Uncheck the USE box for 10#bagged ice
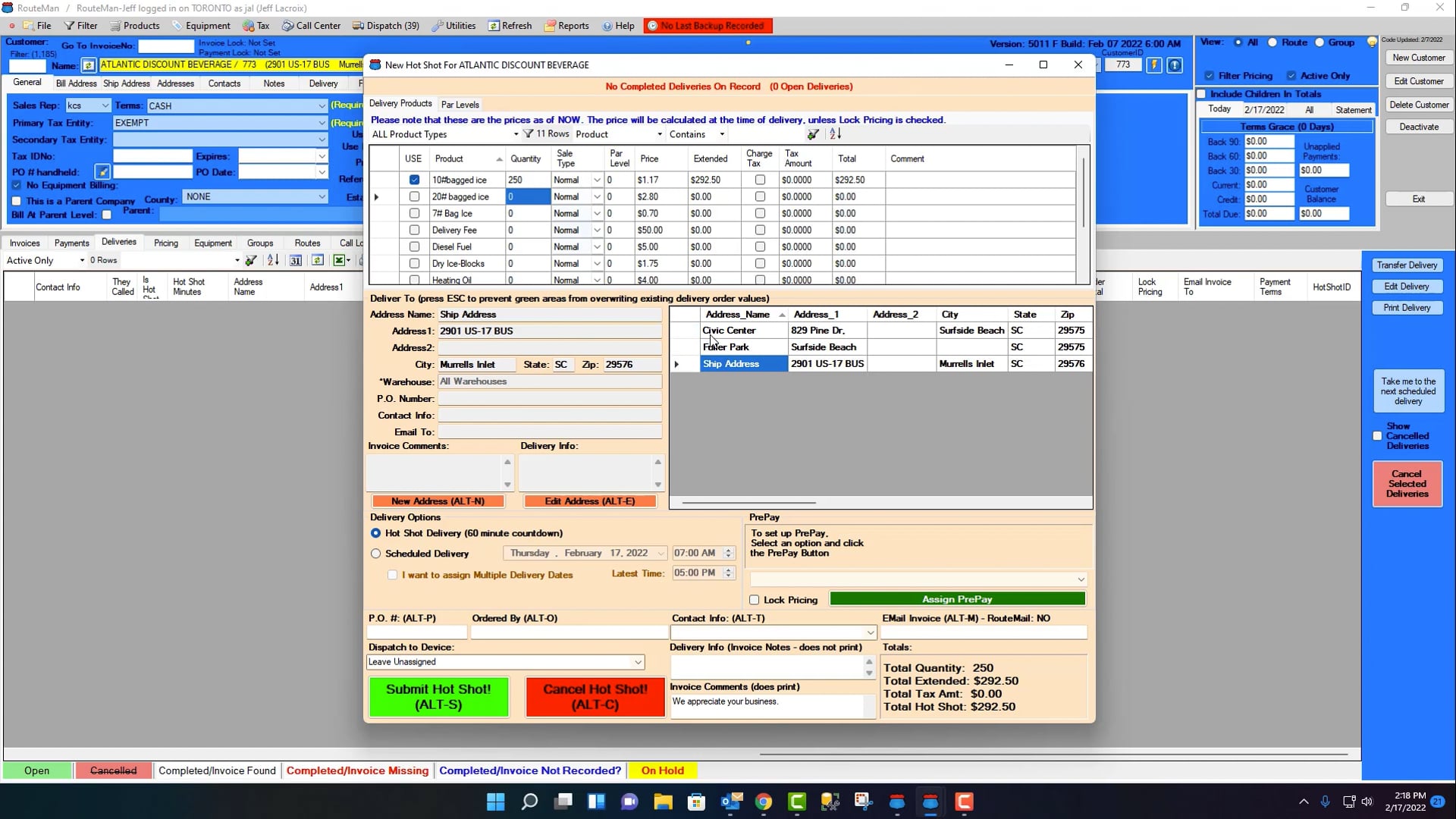The width and height of the screenshot is (1456, 819). click(x=414, y=180)
